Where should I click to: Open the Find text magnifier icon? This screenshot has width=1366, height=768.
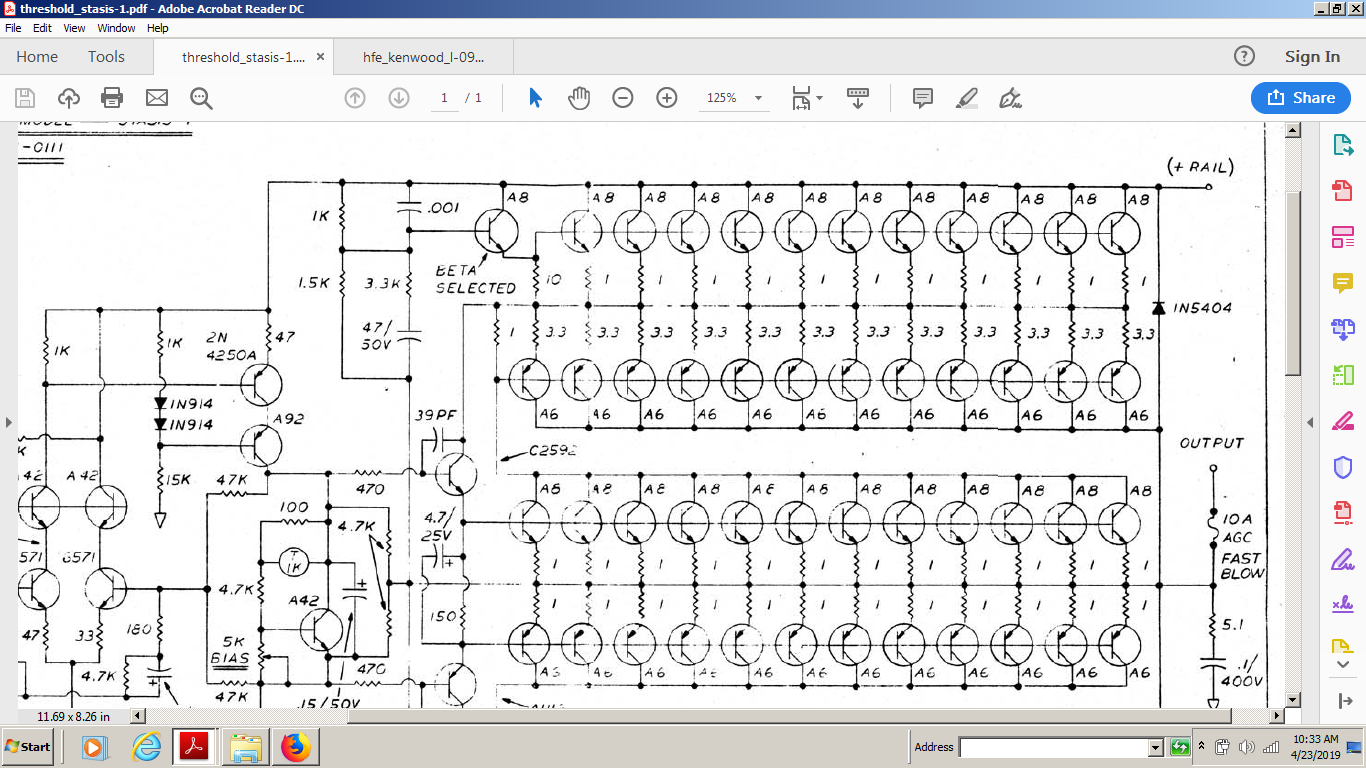[x=201, y=98]
